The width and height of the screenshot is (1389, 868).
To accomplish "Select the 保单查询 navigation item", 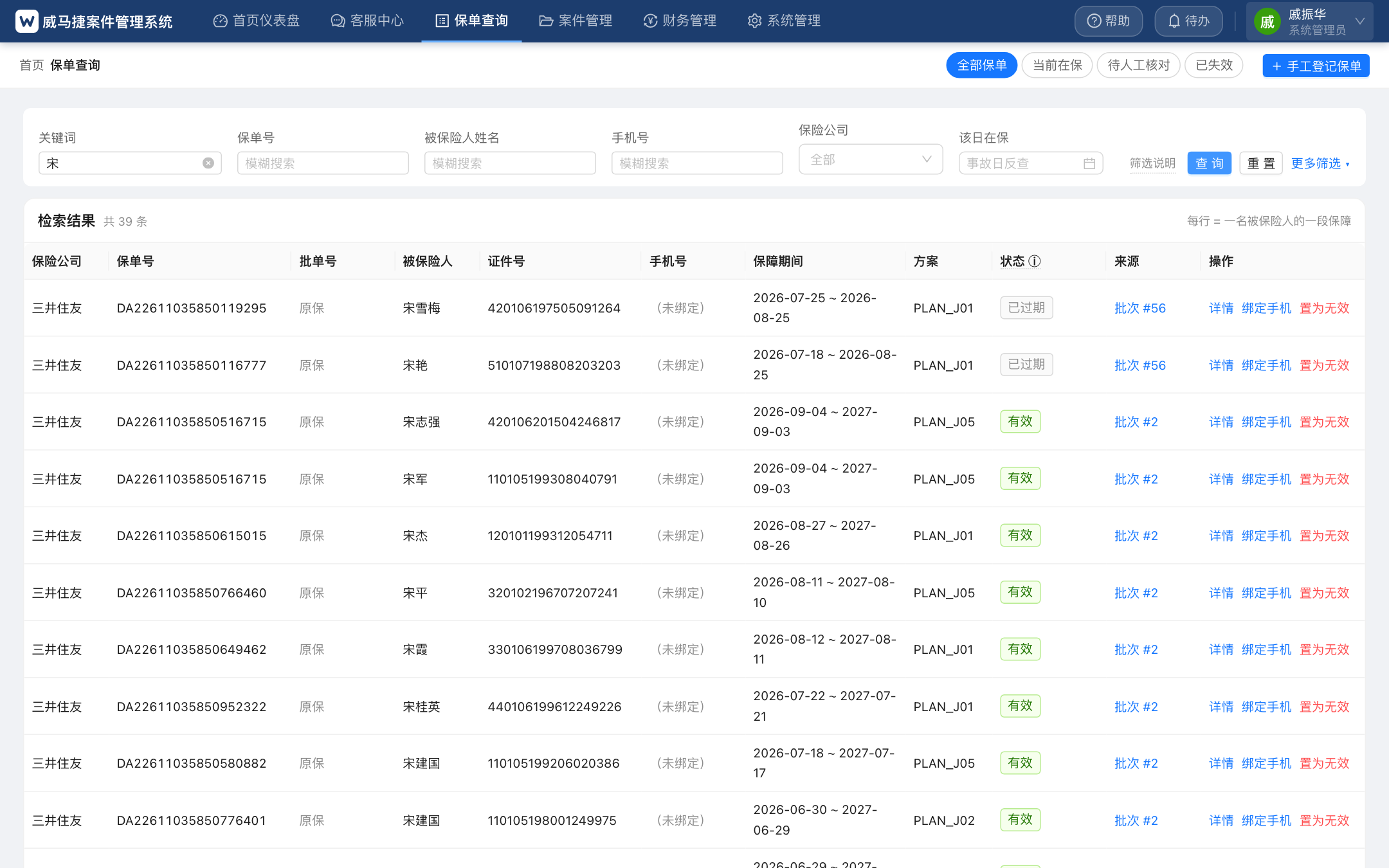I will pos(471,21).
